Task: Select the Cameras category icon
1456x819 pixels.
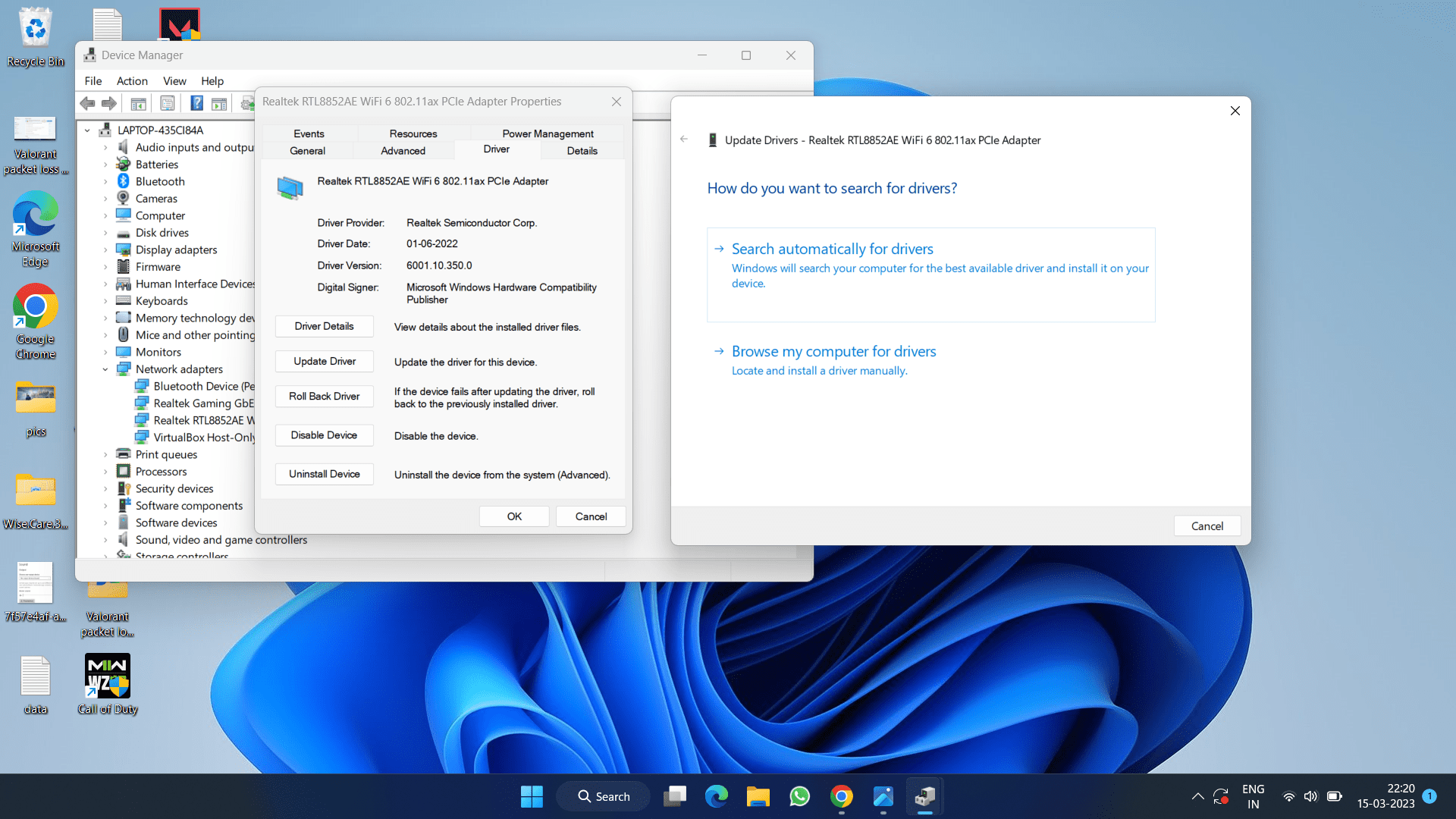Action: click(124, 198)
